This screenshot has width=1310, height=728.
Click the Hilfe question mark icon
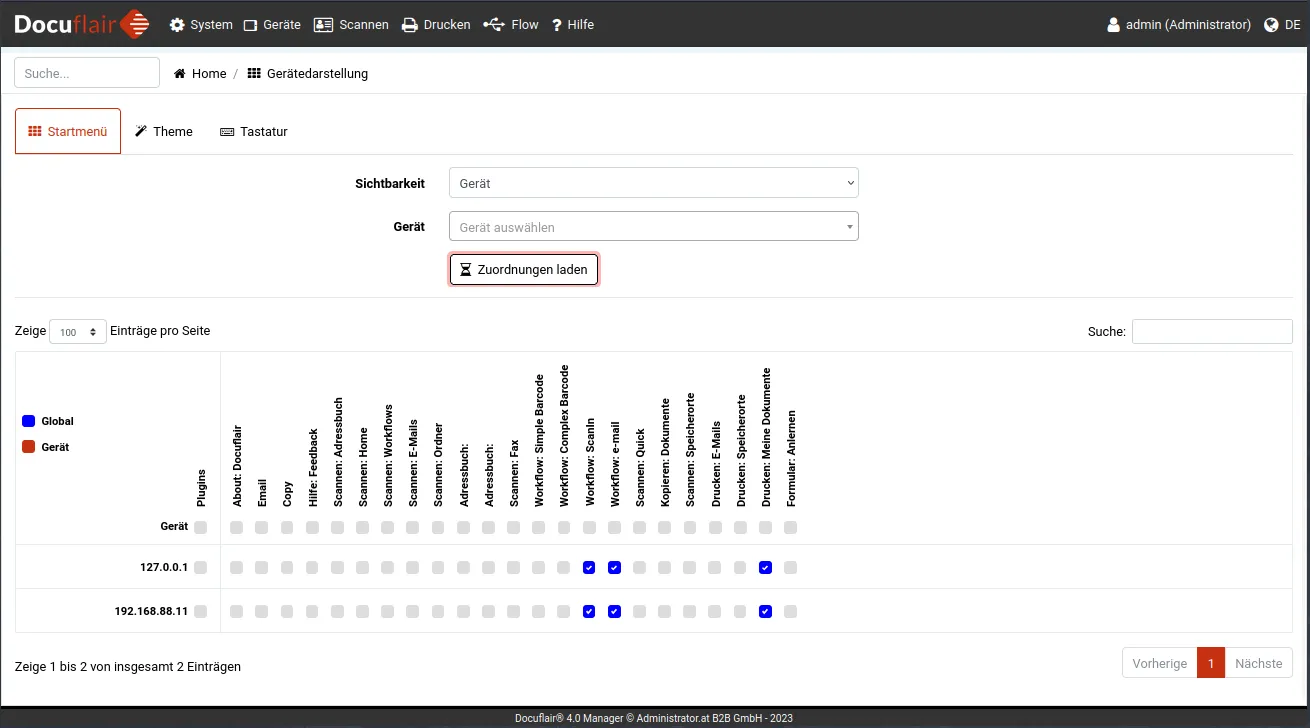[557, 25]
